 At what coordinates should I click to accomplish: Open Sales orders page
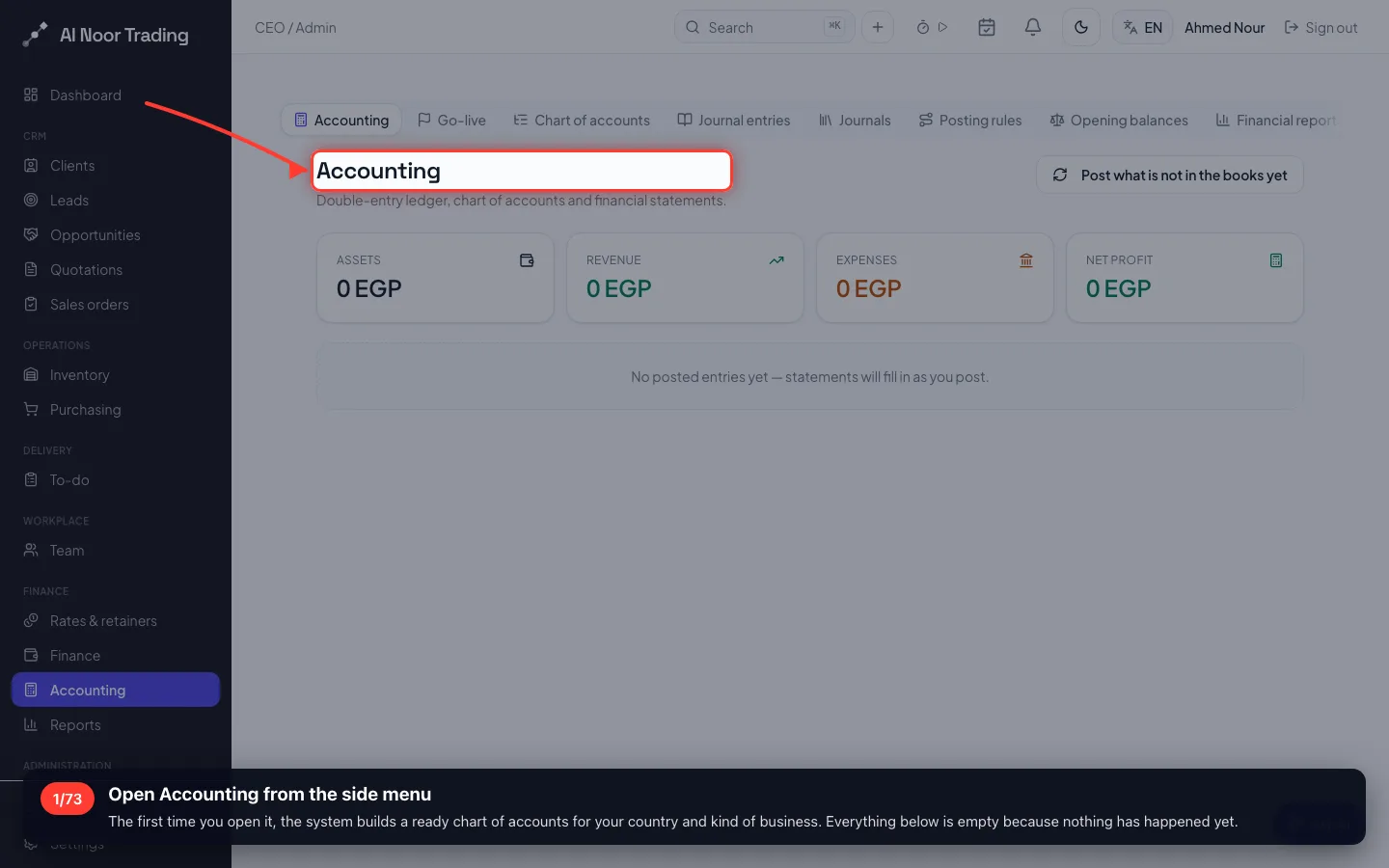point(116,304)
